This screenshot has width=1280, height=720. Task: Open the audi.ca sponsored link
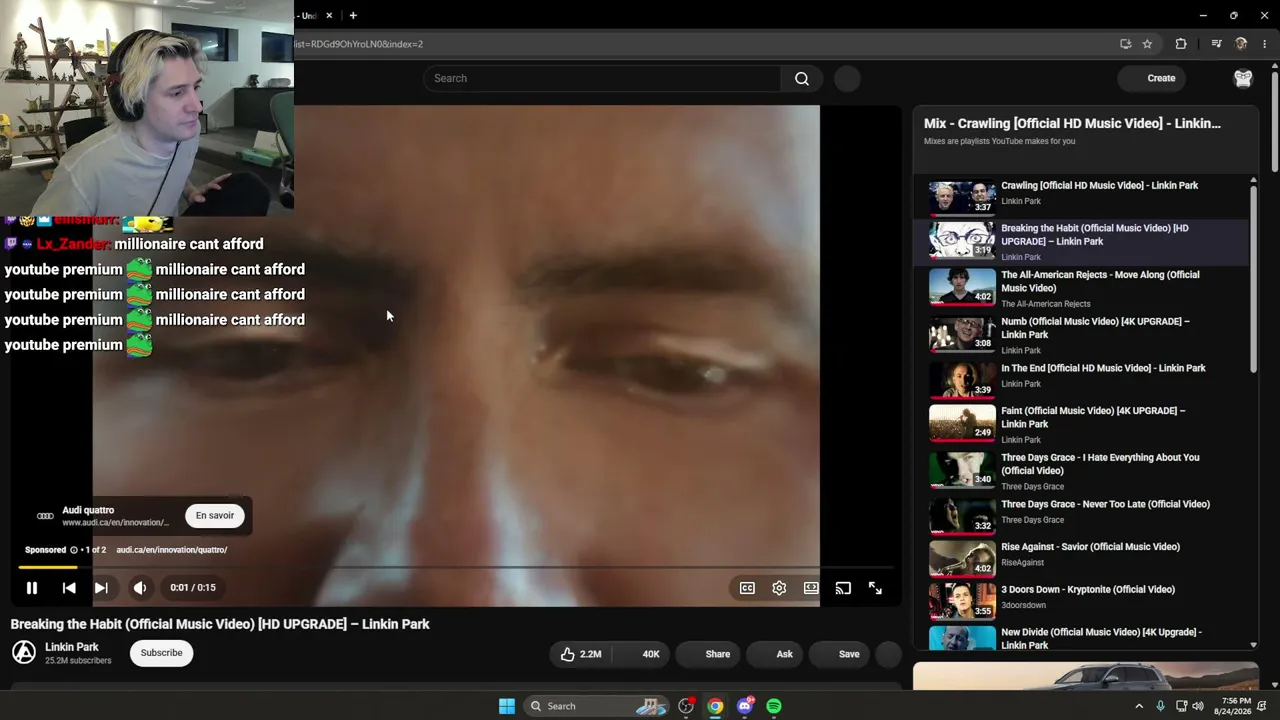172,550
